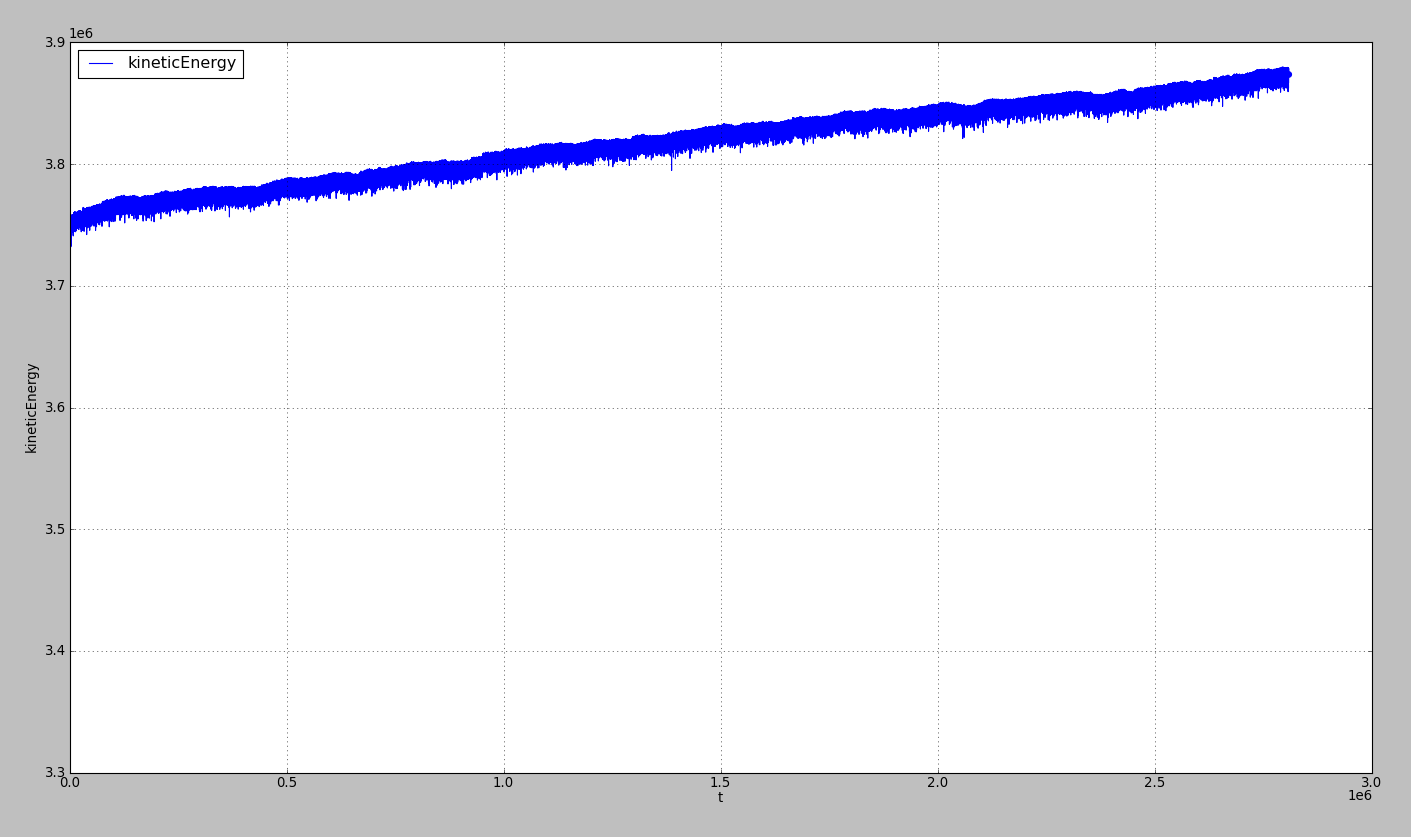Click the 1e6 multiplier above the y-axis
Image resolution: width=1411 pixels, height=837 pixels.
click(x=81, y=34)
